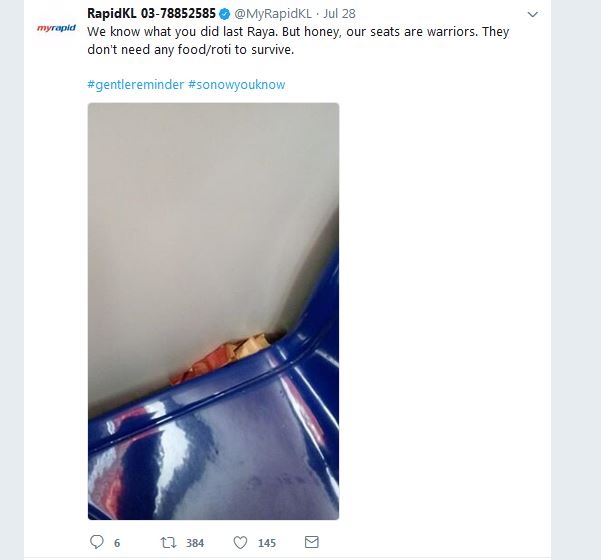601x560 pixels.
Task: Click the blue verified badge
Action: 225,14
